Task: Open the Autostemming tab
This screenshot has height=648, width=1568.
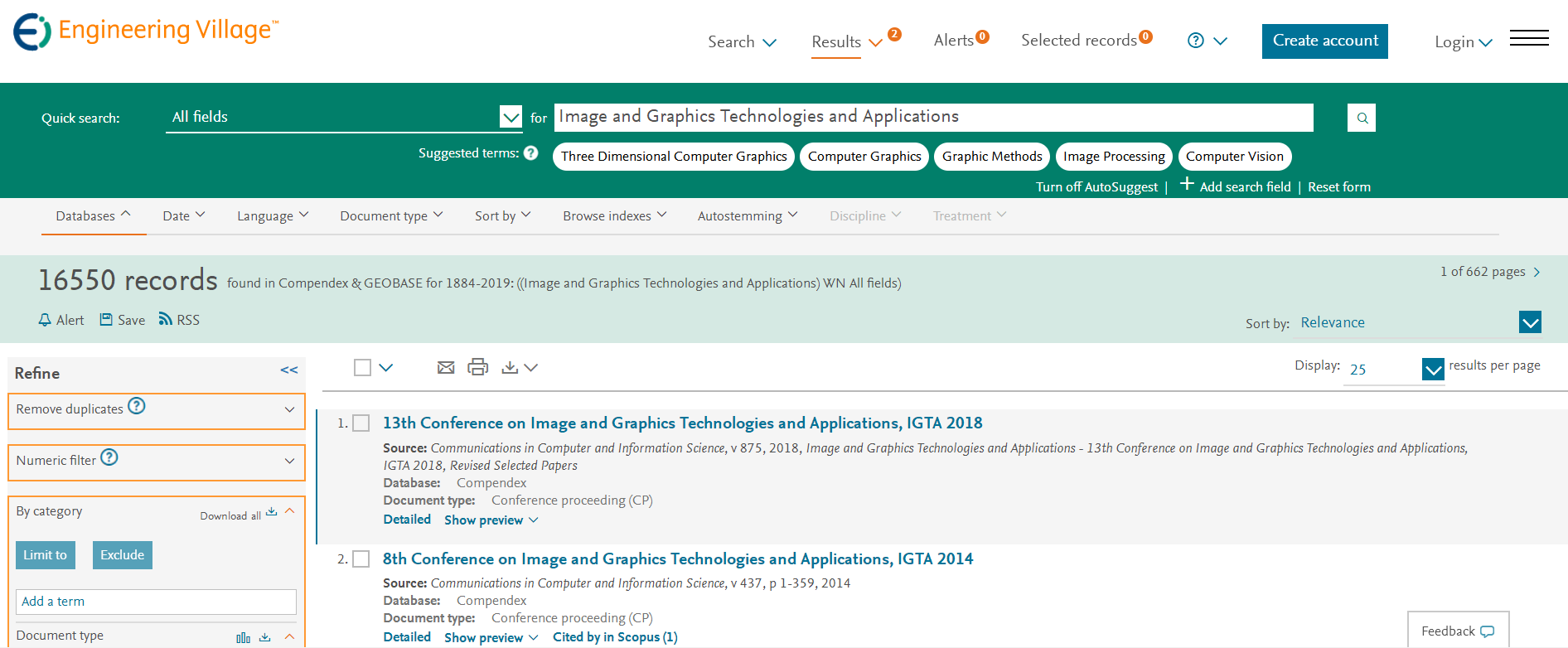Action: [748, 215]
